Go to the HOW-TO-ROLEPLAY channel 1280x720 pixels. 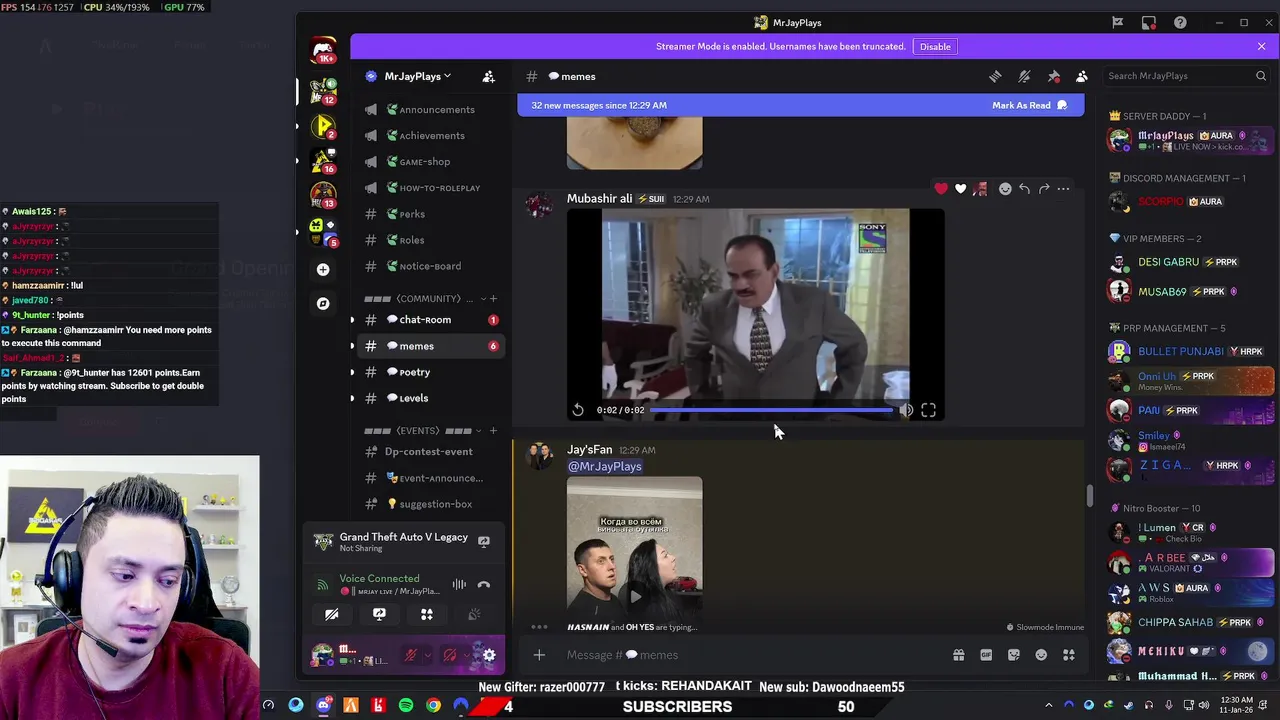click(430, 187)
